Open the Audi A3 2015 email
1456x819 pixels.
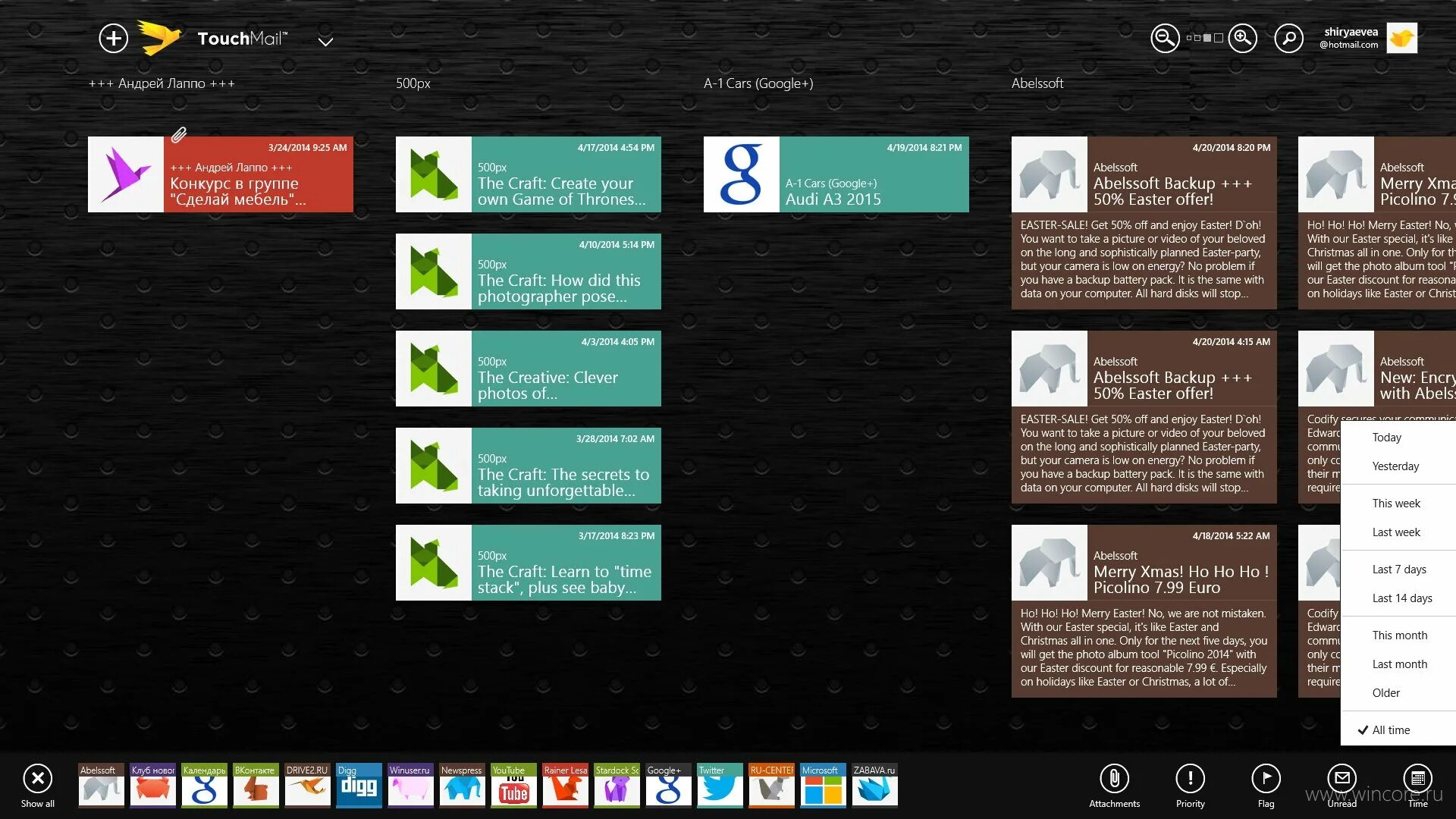[836, 174]
